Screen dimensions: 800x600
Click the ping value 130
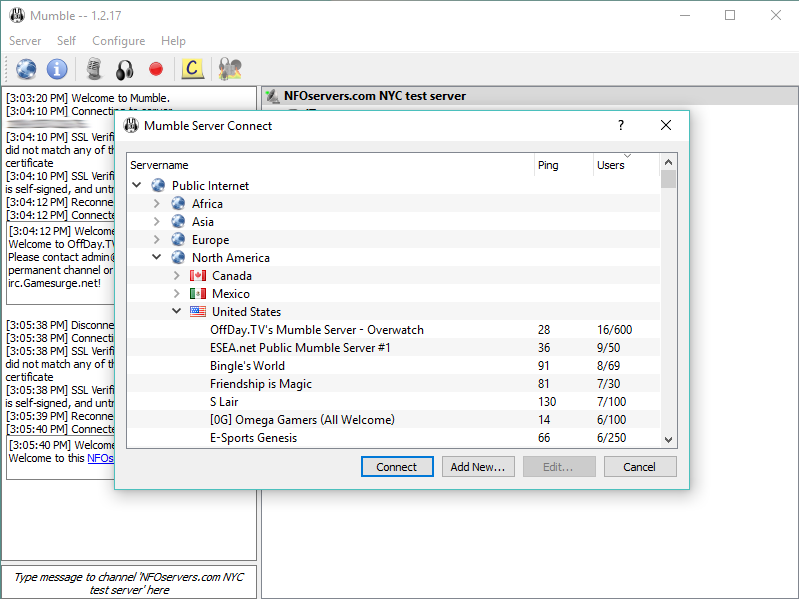pos(547,402)
